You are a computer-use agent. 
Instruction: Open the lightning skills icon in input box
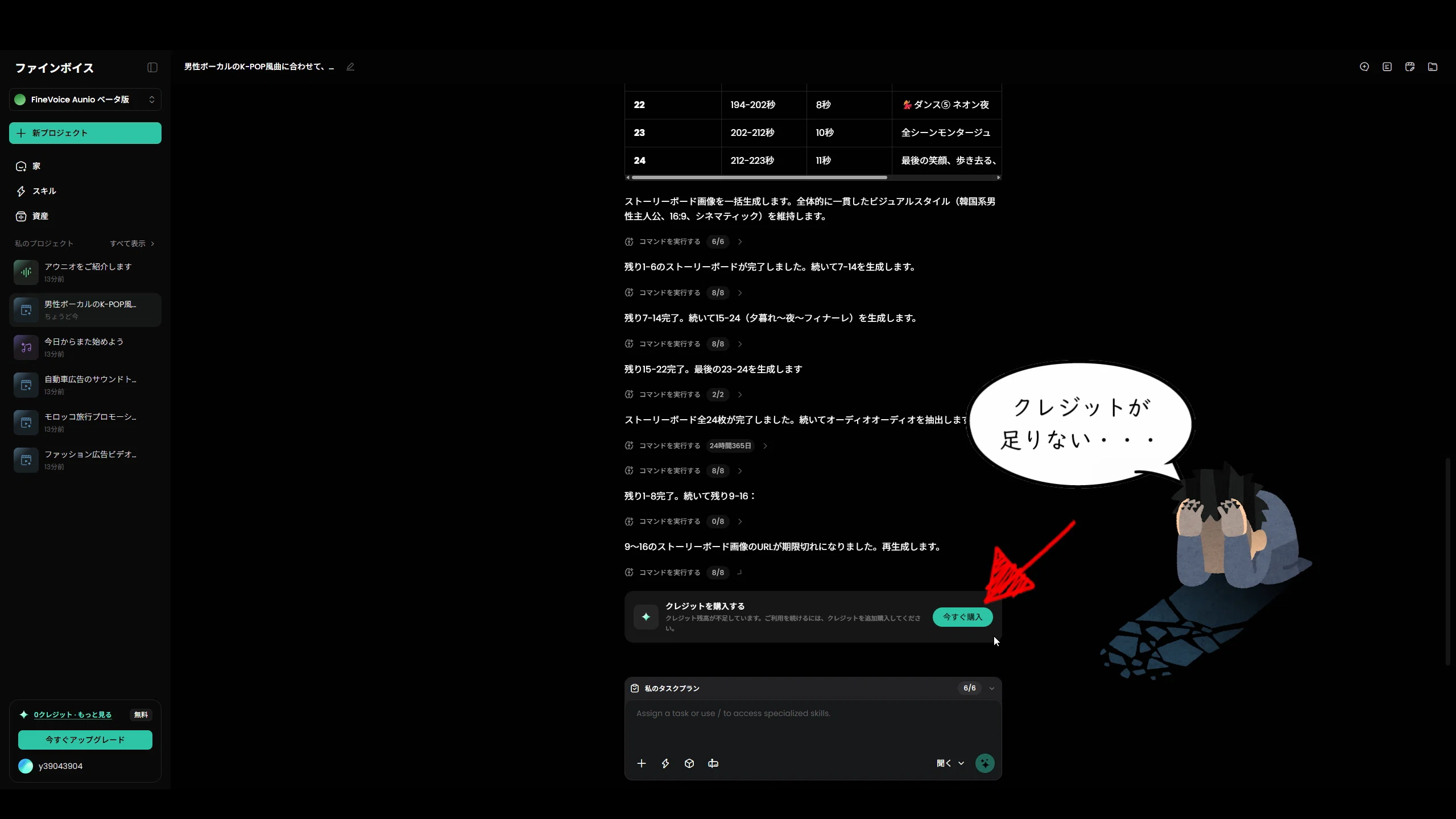tap(665, 763)
